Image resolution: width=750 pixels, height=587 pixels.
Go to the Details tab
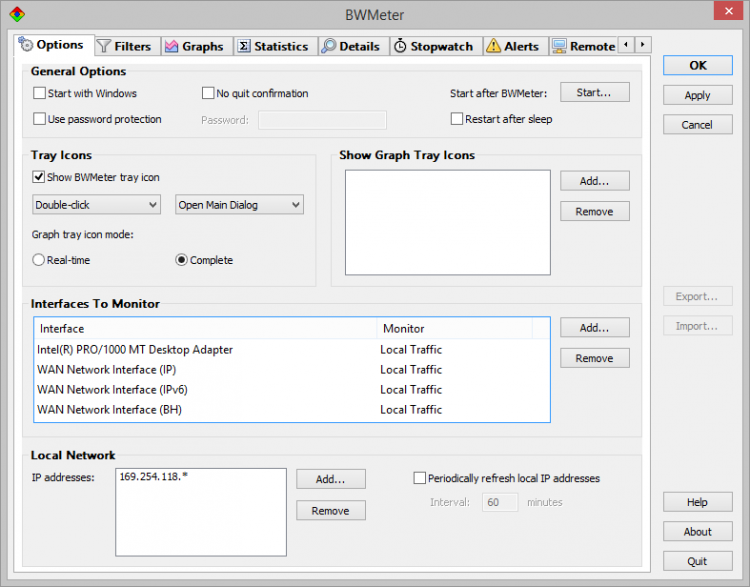pos(353,46)
